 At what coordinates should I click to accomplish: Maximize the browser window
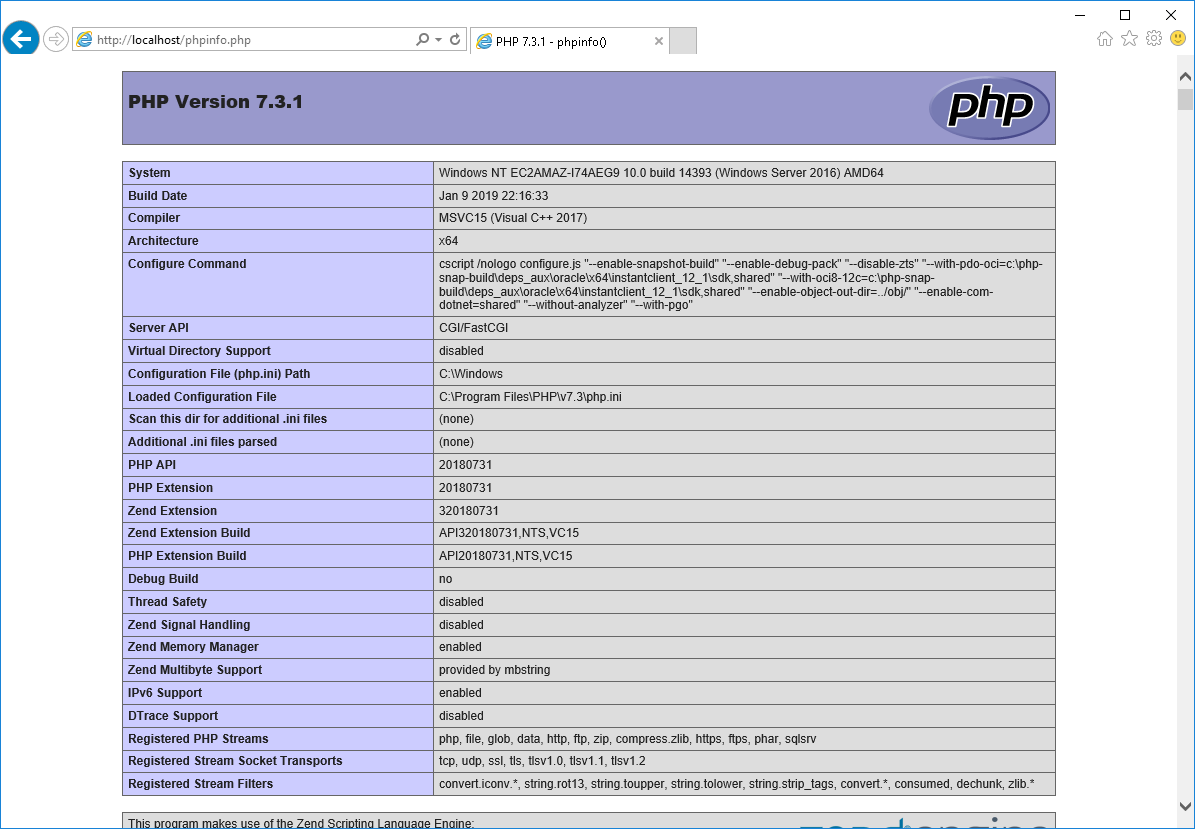tap(1125, 14)
